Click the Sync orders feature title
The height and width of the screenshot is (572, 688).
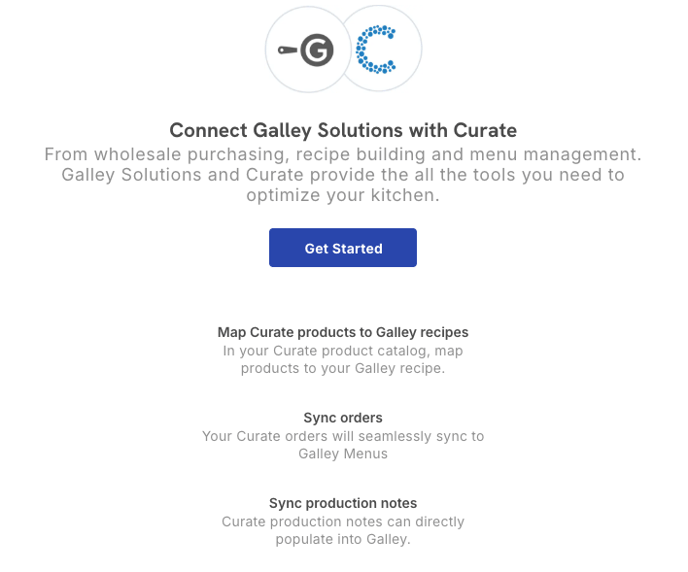tap(343, 418)
